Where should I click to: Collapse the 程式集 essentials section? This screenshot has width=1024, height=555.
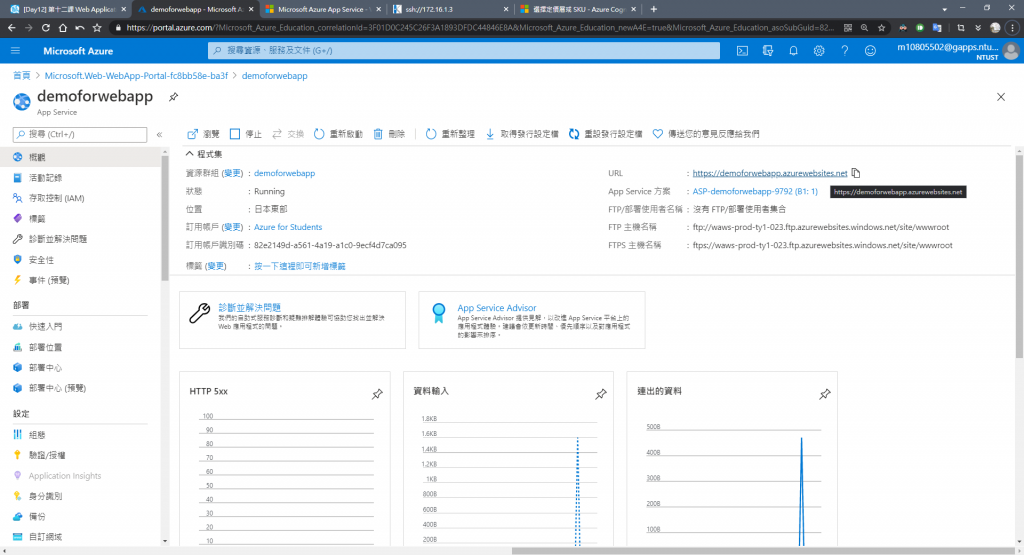204,154
